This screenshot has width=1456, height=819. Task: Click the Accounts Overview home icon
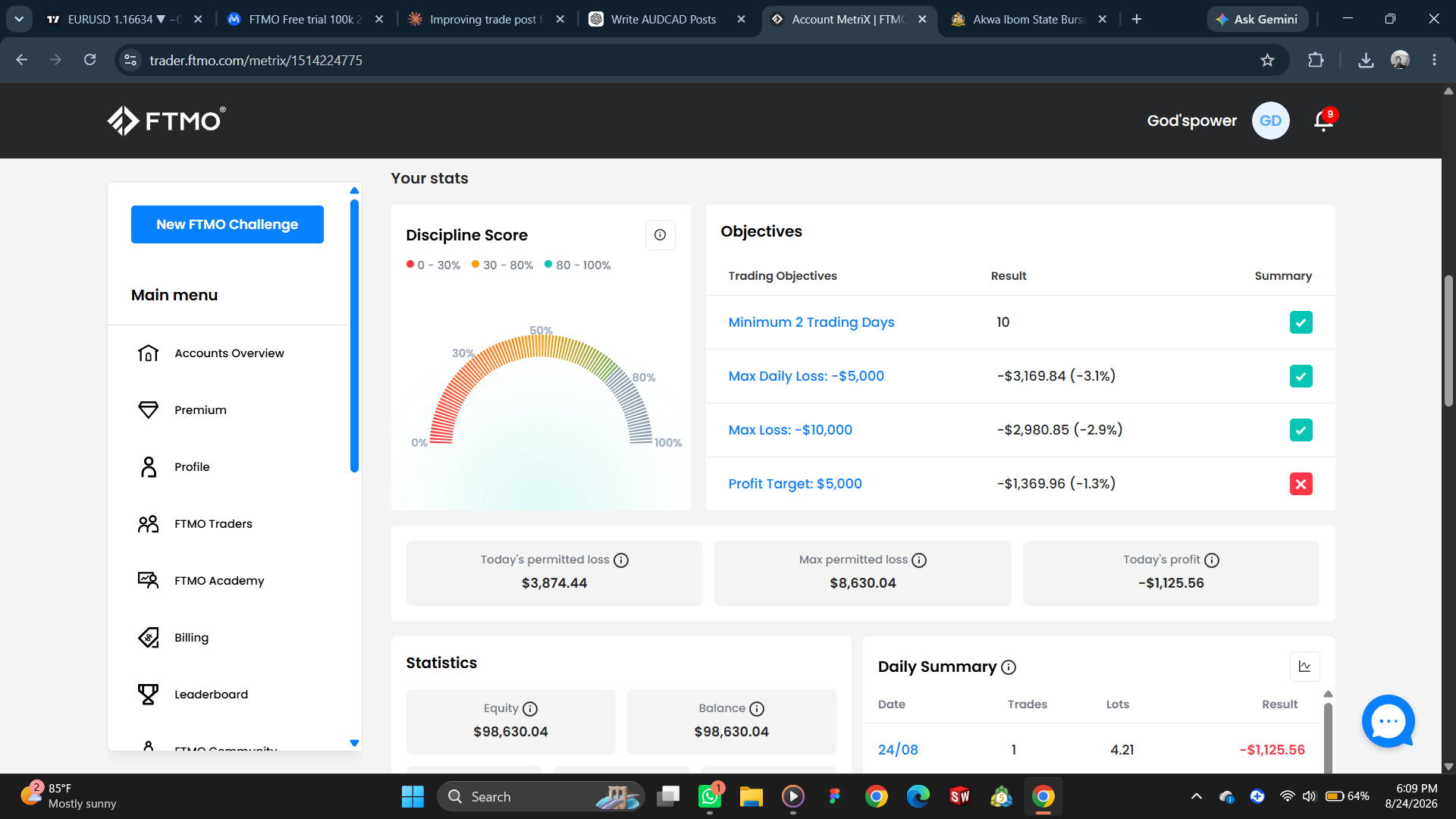tap(148, 353)
